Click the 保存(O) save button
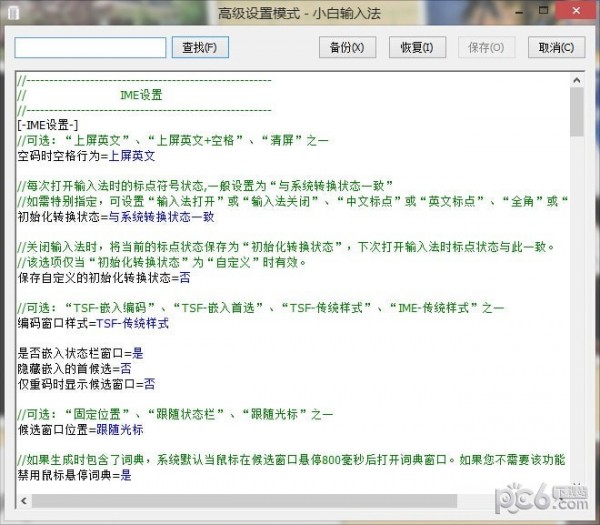The width and height of the screenshot is (600, 525). coord(487,47)
